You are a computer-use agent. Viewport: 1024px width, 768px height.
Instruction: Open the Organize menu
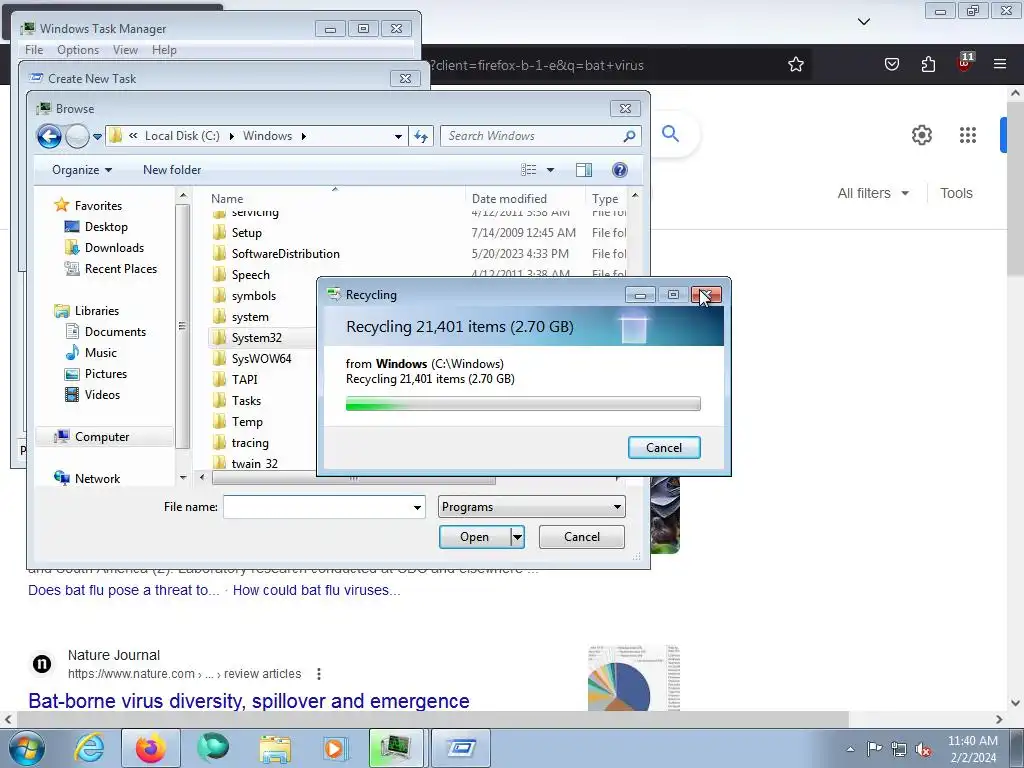click(x=82, y=170)
